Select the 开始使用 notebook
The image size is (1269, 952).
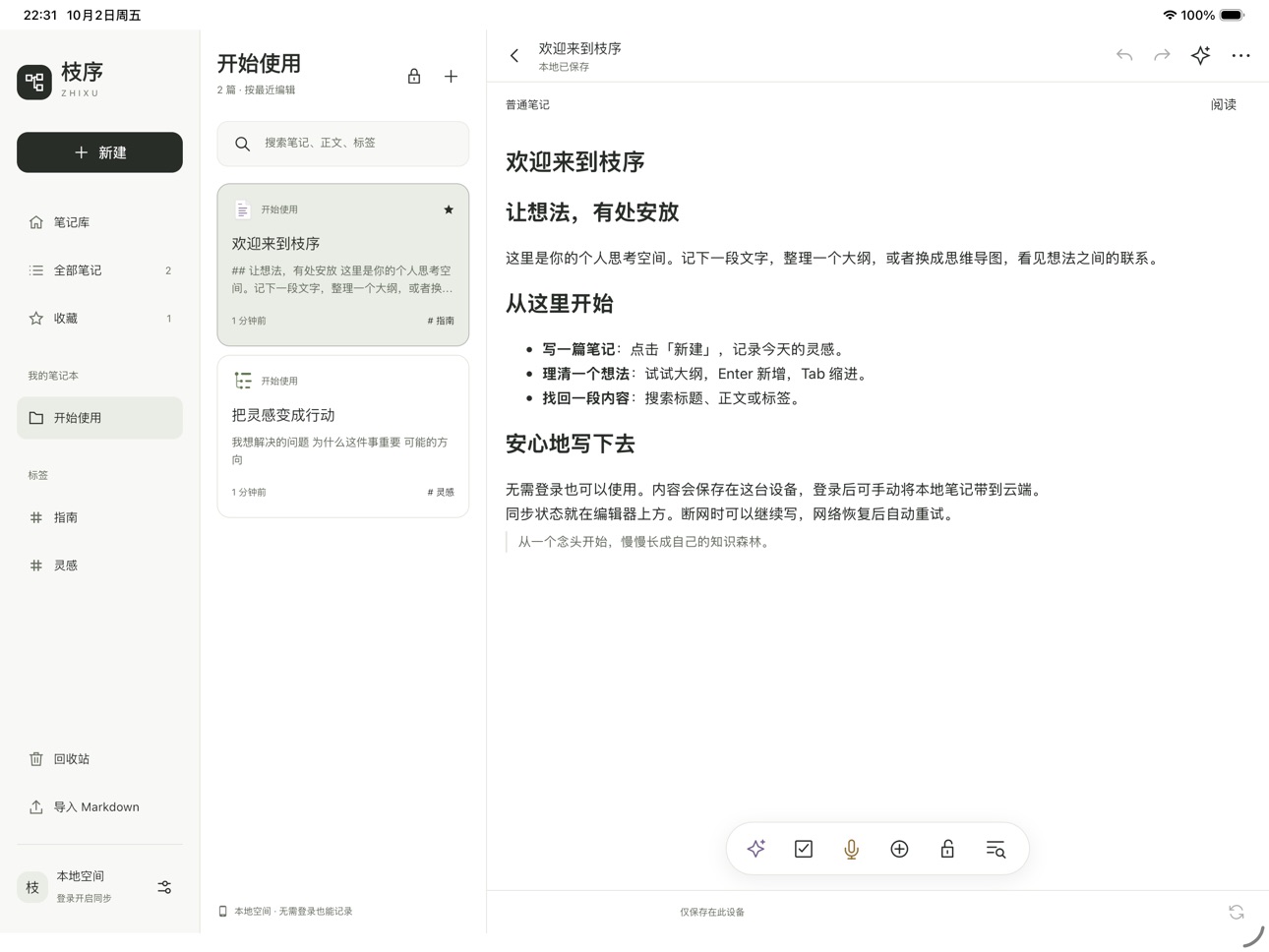[99, 418]
